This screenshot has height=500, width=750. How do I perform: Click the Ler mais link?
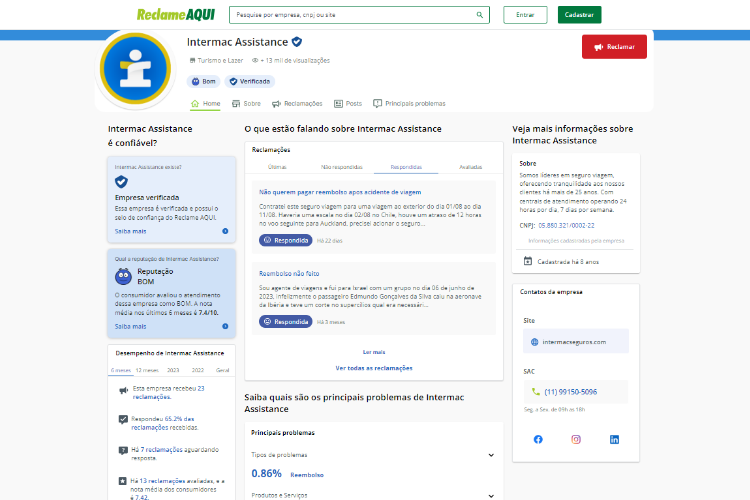coord(374,352)
